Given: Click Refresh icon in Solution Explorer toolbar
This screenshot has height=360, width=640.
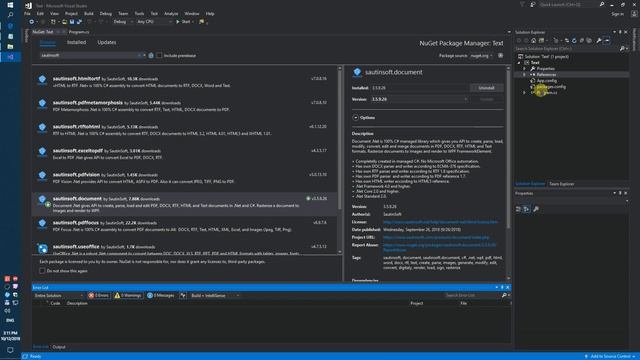Looking at the screenshot, I should tap(574, 40).
